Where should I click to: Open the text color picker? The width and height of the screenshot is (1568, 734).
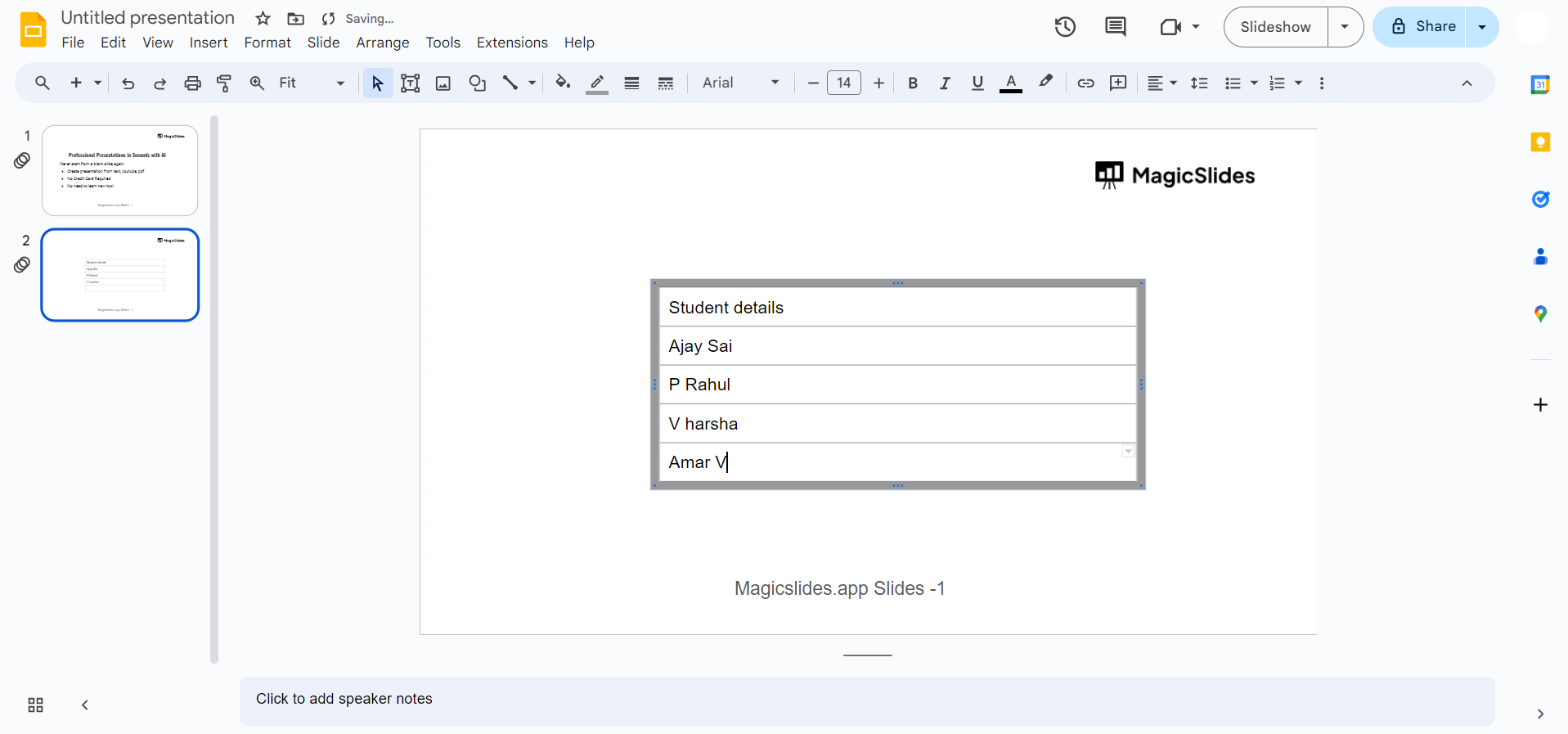tap(1011, 83)
